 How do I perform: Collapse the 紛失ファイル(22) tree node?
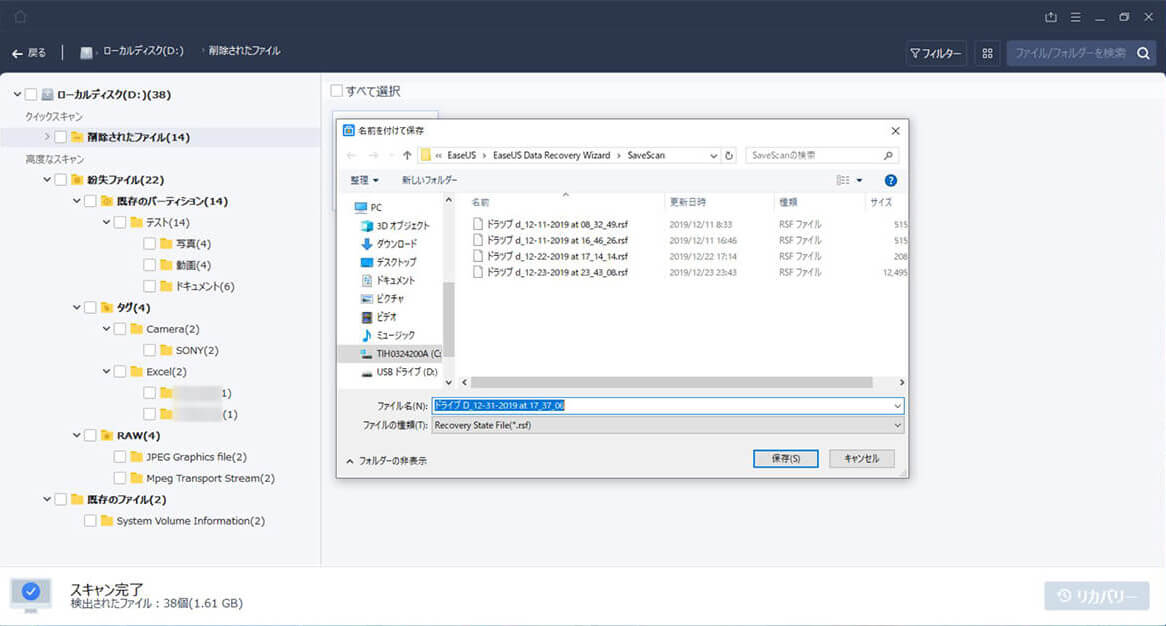[47, 180]
